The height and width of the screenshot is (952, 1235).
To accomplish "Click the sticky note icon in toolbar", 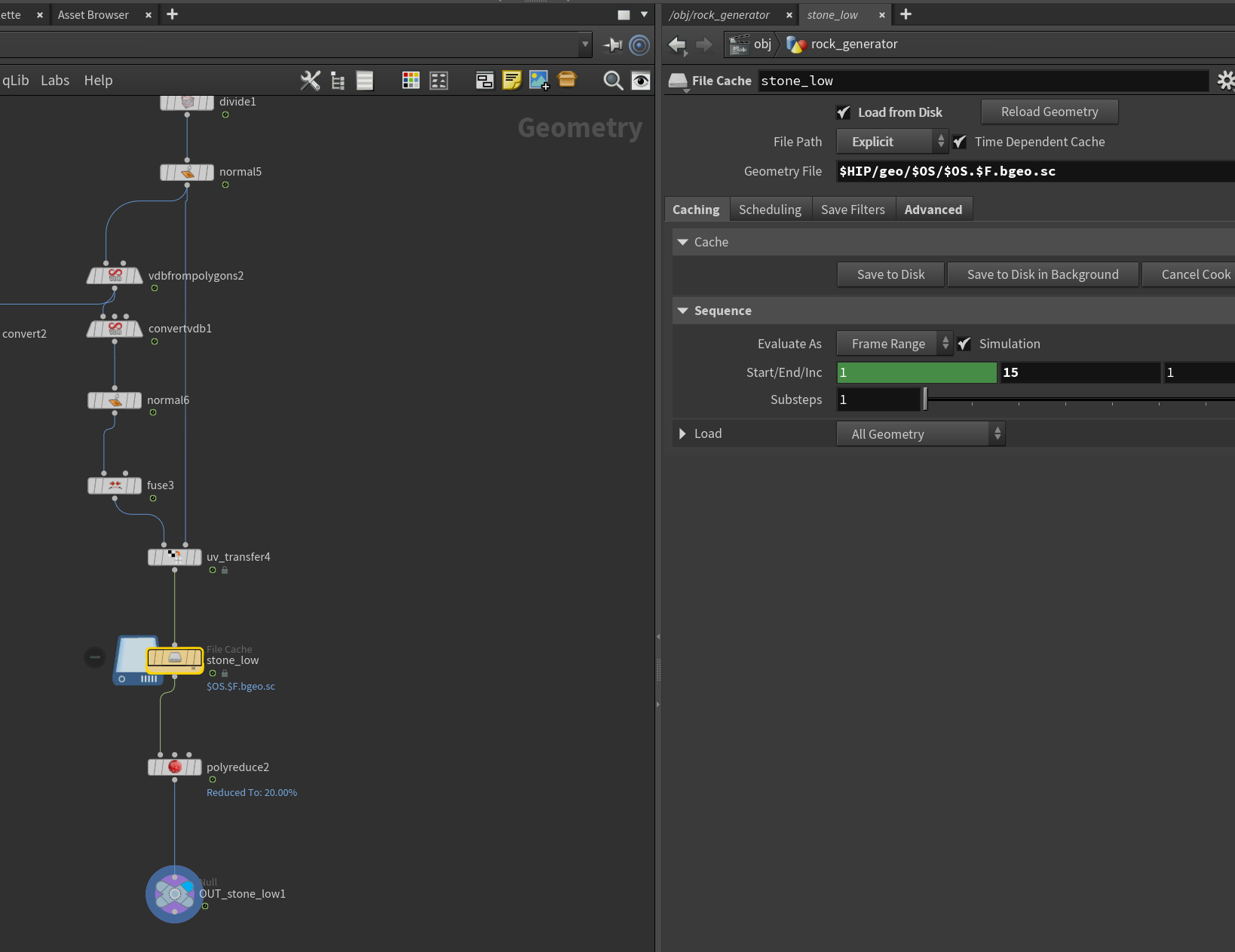I will pos(512,80).
